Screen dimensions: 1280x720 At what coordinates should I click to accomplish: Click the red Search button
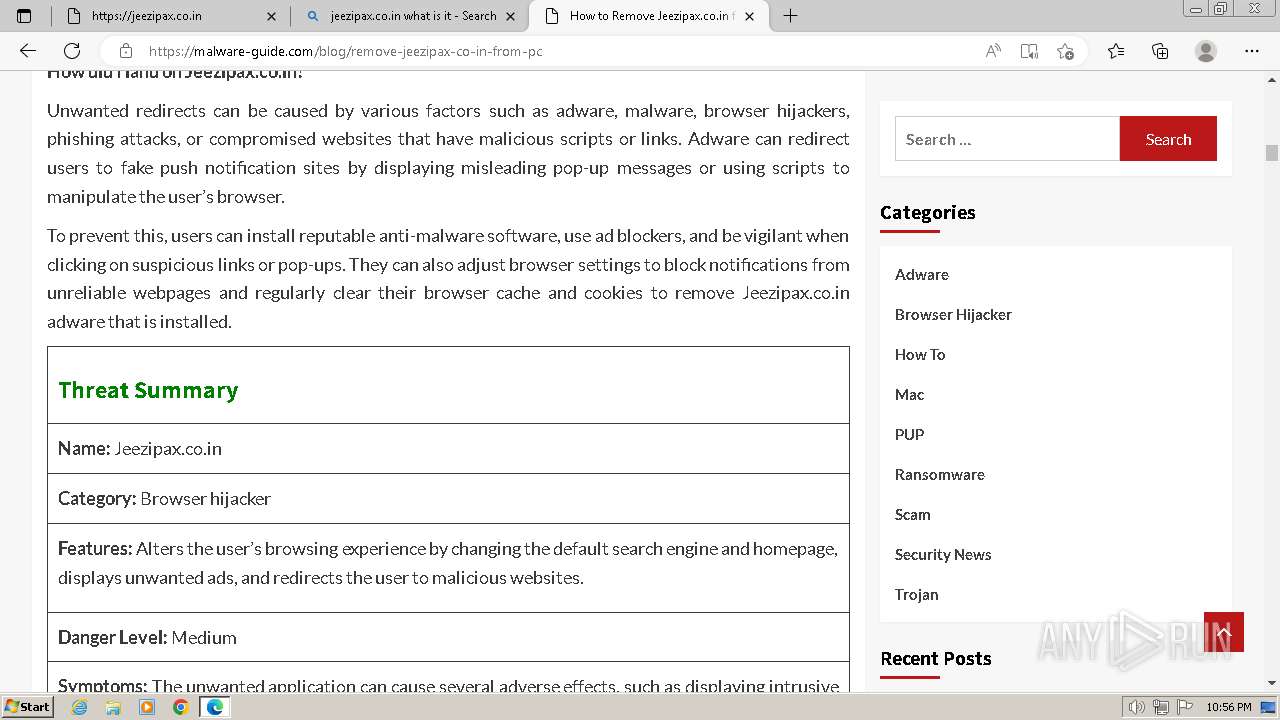point(1168,139)
